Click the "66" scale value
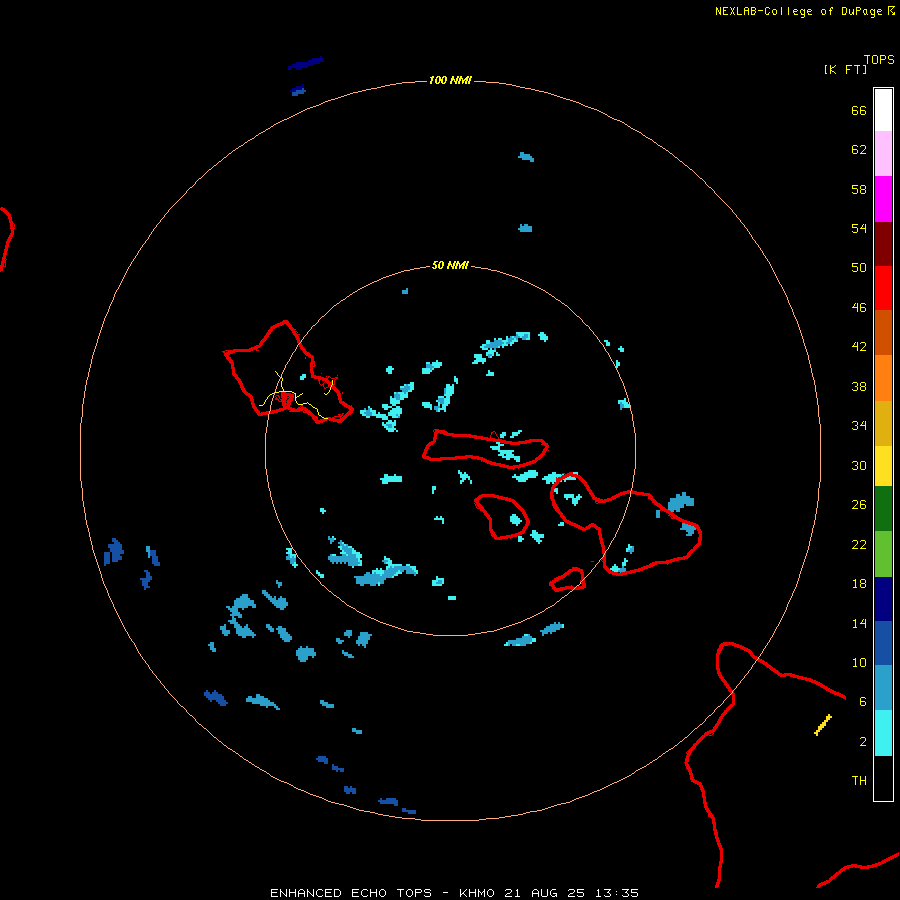The height and width of the screenshot is (900, 900). click(x=859, y=111)
